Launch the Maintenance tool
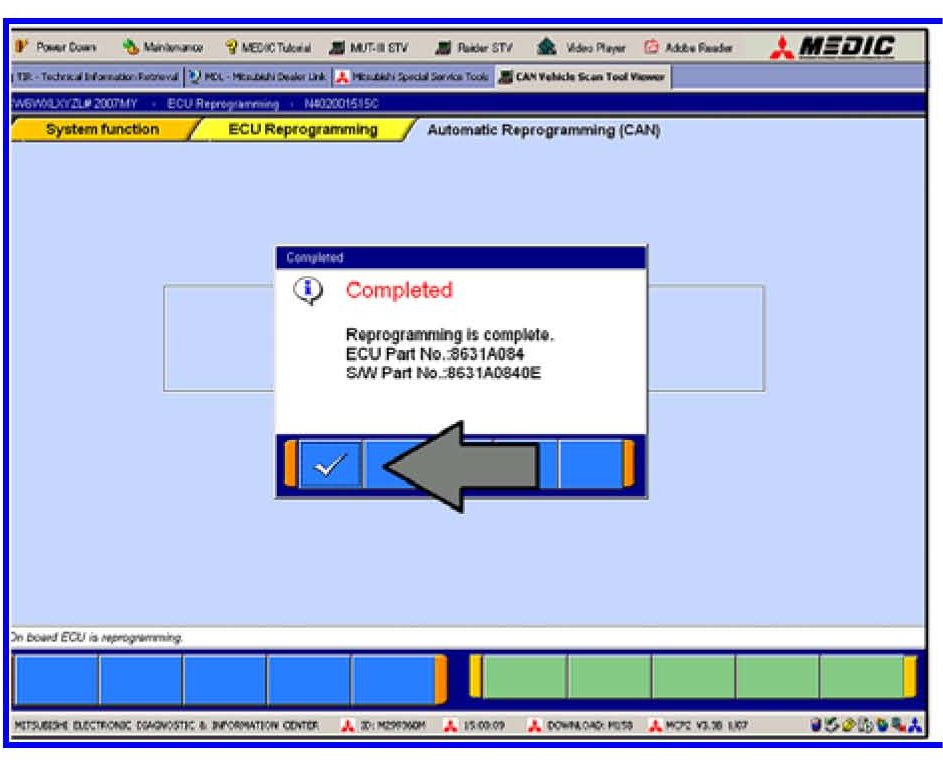Screen dimensions: 943x763 162,47
